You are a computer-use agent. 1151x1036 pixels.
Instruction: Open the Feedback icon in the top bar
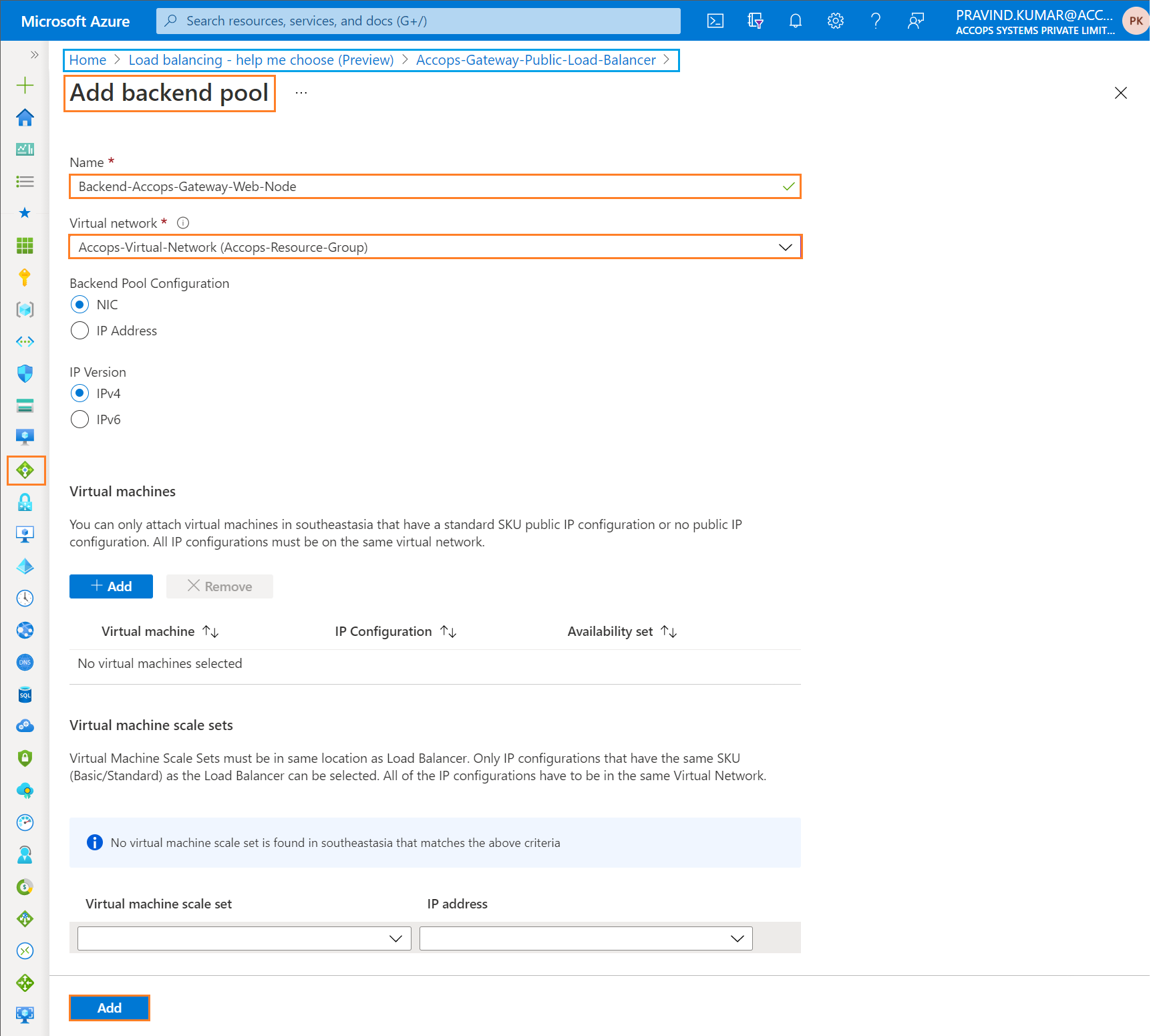click(916, 21)
